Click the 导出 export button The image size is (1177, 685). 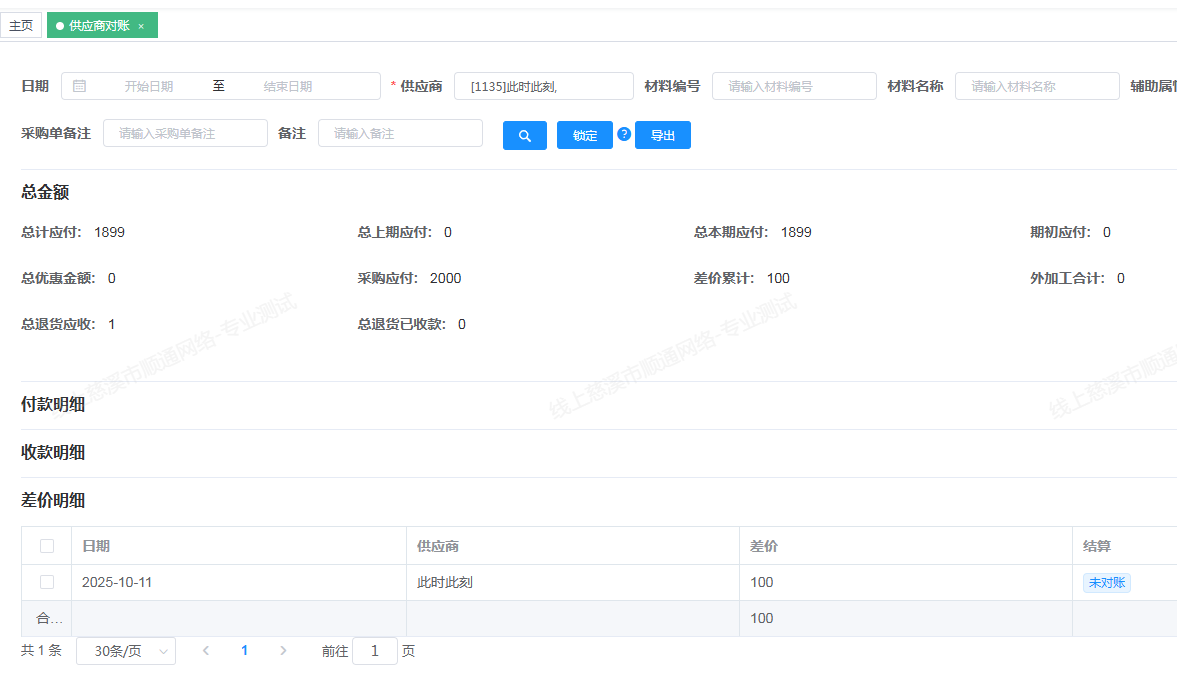coord(662,136)
